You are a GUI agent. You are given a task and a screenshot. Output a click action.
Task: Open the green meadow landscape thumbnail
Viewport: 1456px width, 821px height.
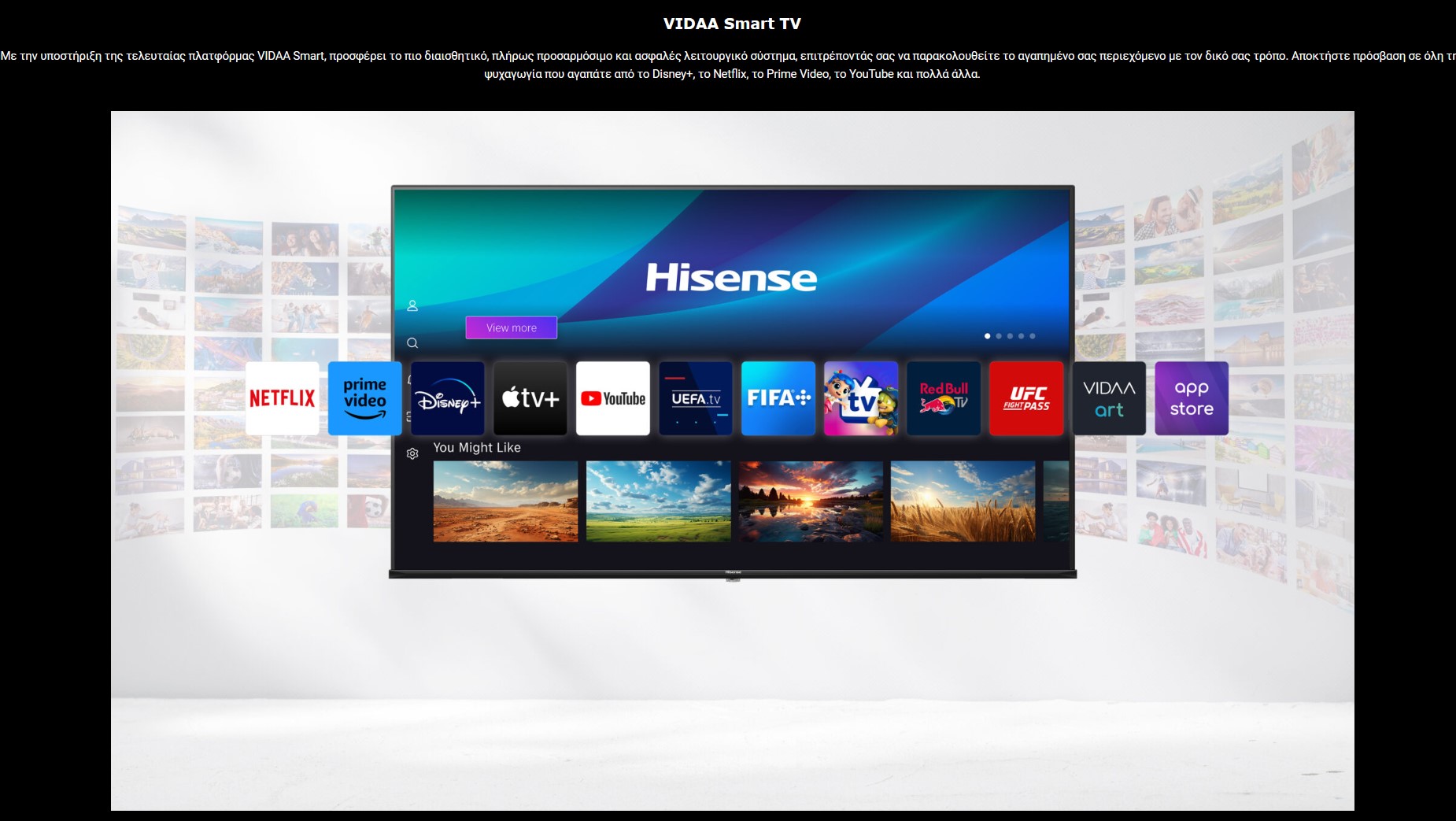click(x=658, y=501)
